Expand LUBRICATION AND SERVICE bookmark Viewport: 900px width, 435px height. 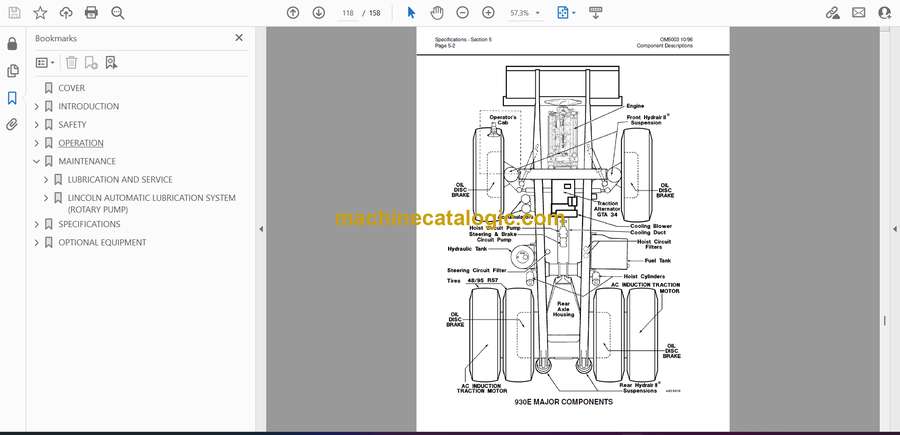(46, 180)
